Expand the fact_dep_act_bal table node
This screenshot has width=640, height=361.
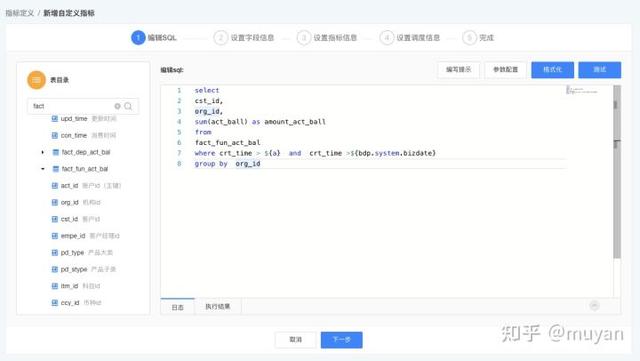click(x=42, y=152)
